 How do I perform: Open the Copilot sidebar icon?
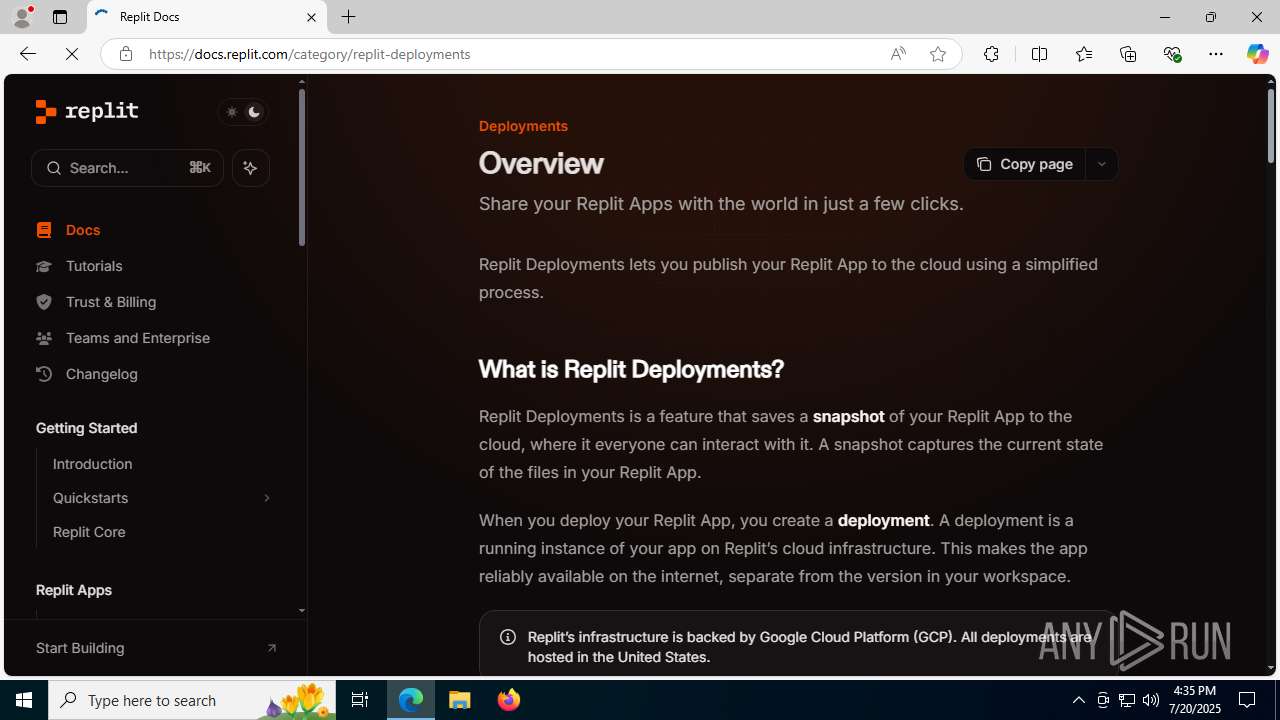(1257, 54)
